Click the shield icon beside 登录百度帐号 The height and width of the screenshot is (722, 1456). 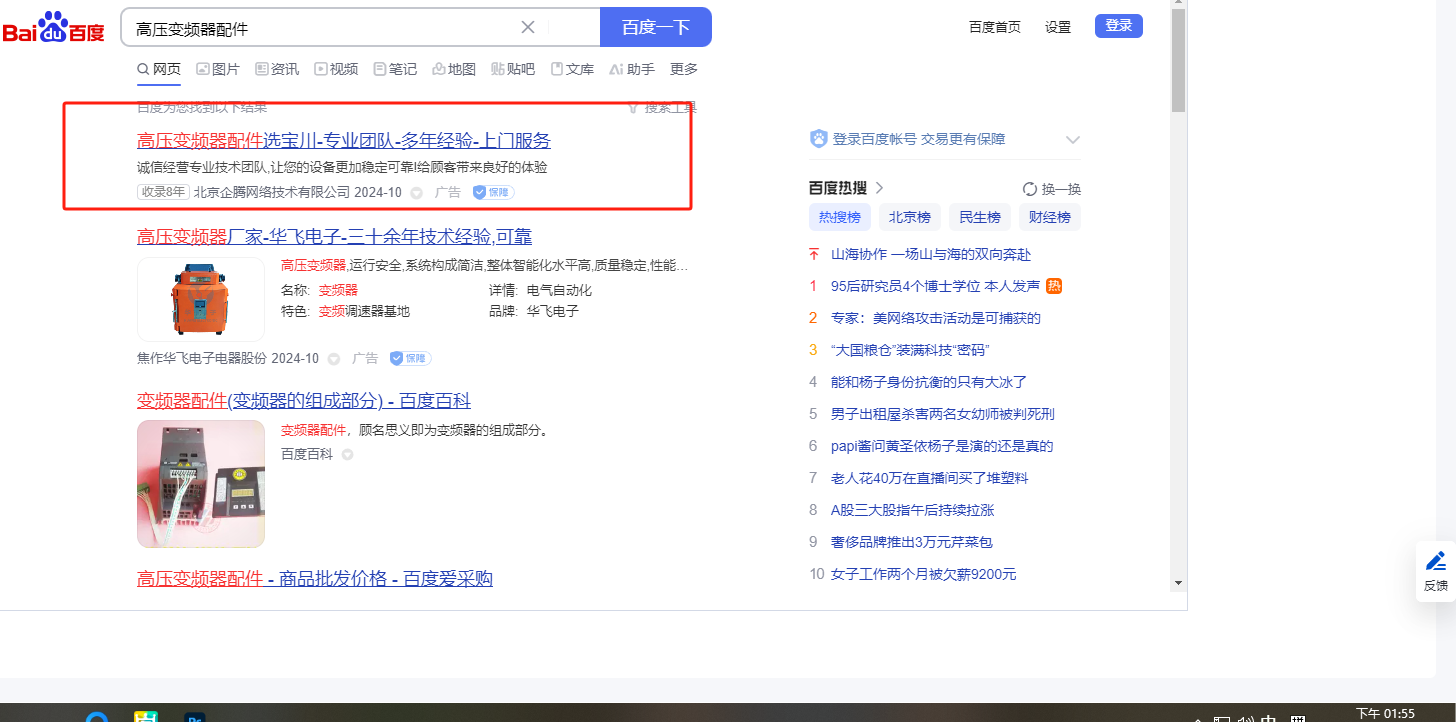pyautogui.click(x=818, y=139)
